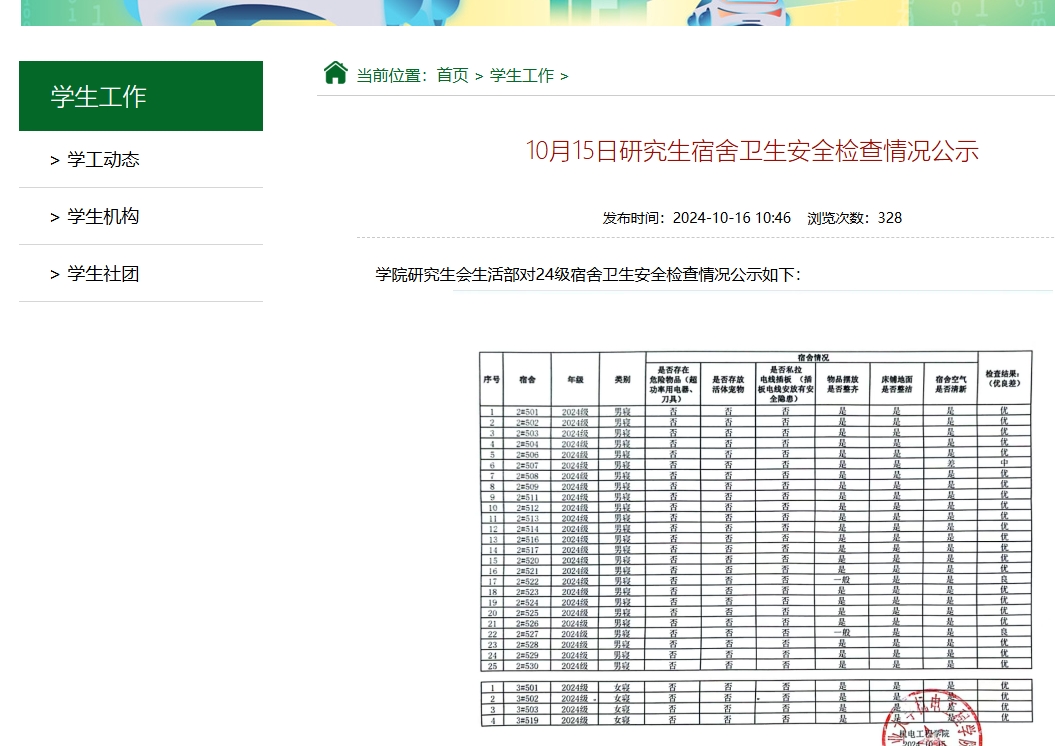The image size is (1055, 746).
Task: Open the 首页 breadcrumb link
Action: tap(452, 76)
